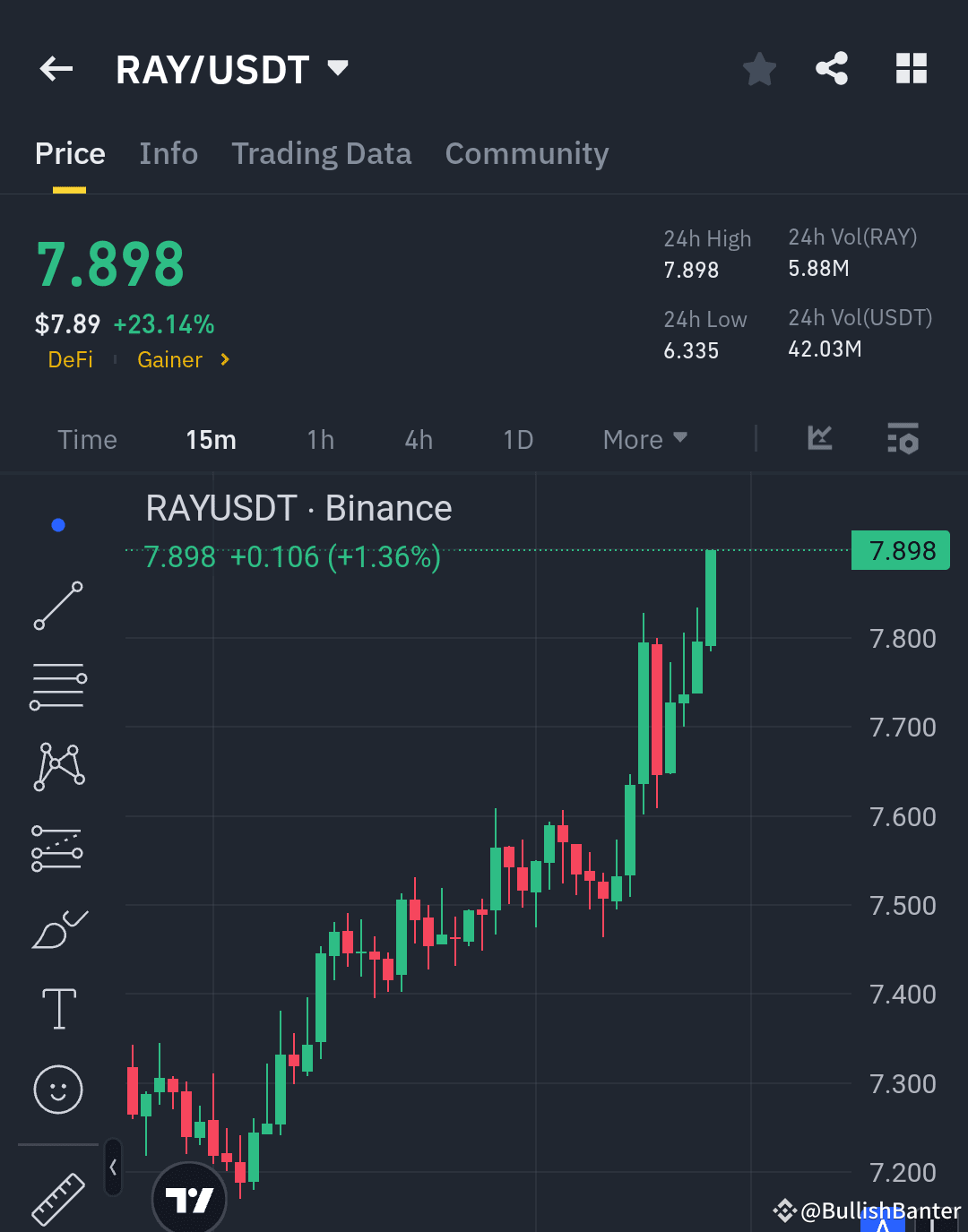The height and width of the screenshot is (1232, 968).
Task: Select the horizontal lines pitchfork tool
Action: (x=58, y=686)
